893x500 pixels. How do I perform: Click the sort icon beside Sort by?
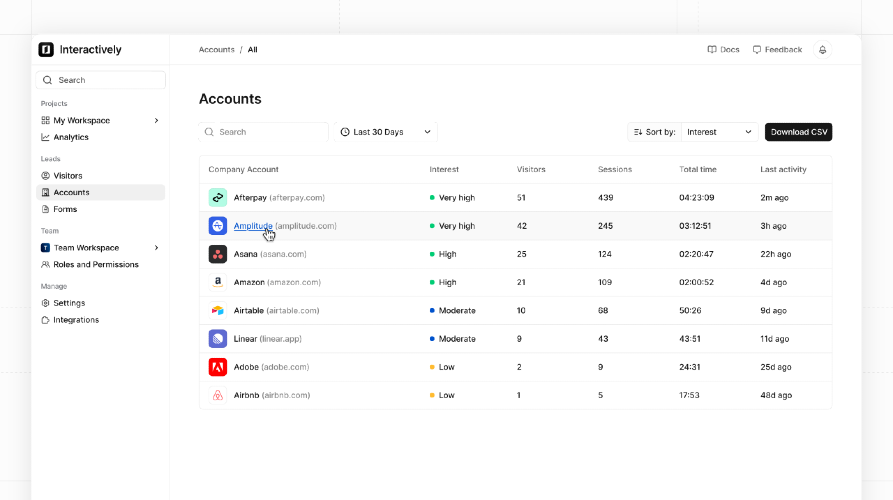tap(638, 132)
